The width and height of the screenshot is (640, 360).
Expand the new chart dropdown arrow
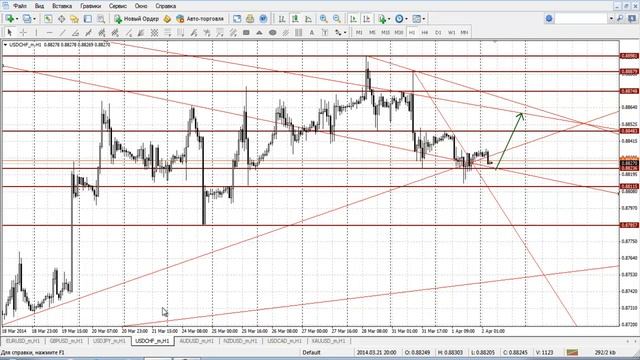[17, 19]
